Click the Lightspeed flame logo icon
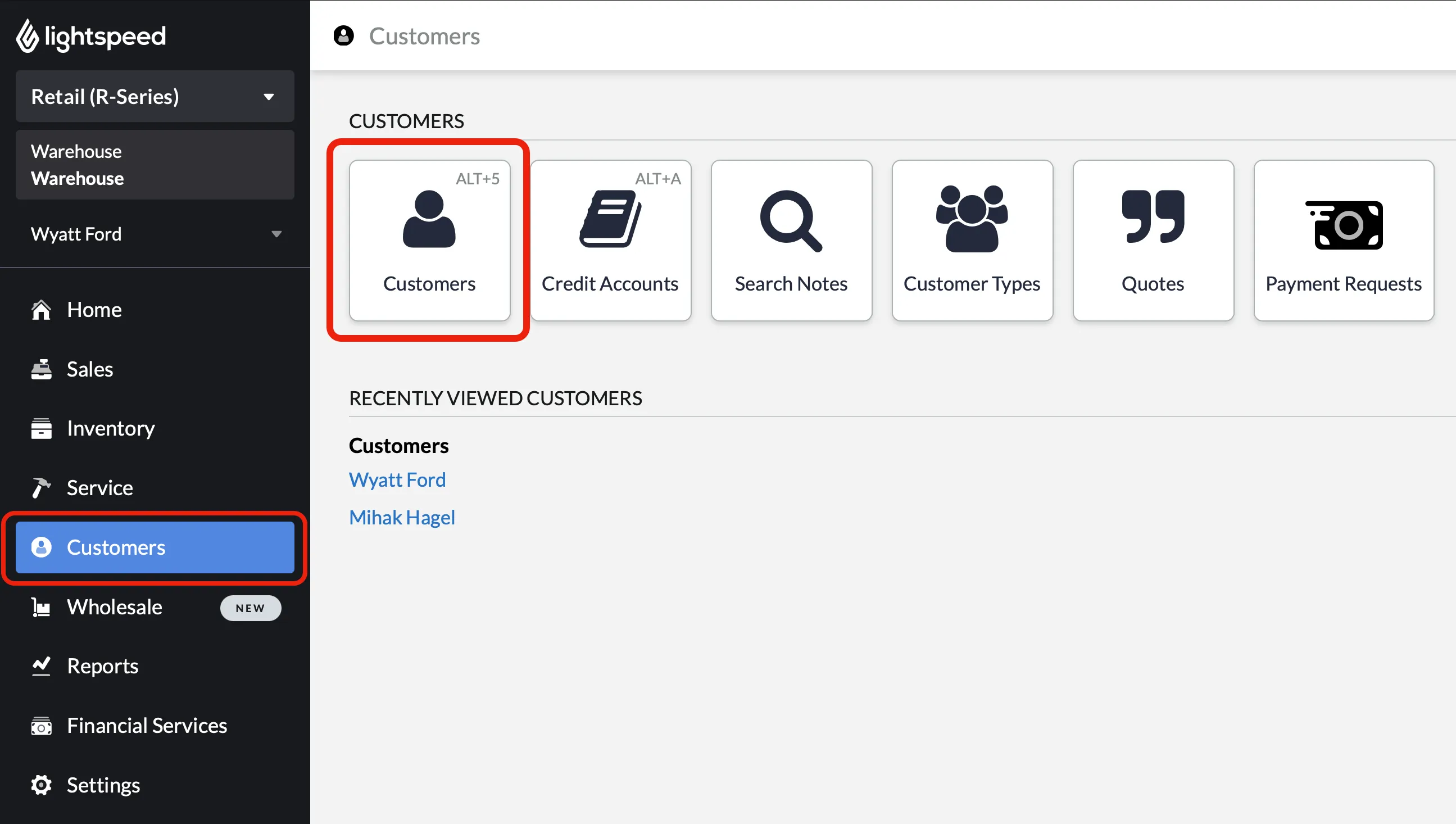Viewport: 1456px width, 824px height. click(x=26, y=35)
